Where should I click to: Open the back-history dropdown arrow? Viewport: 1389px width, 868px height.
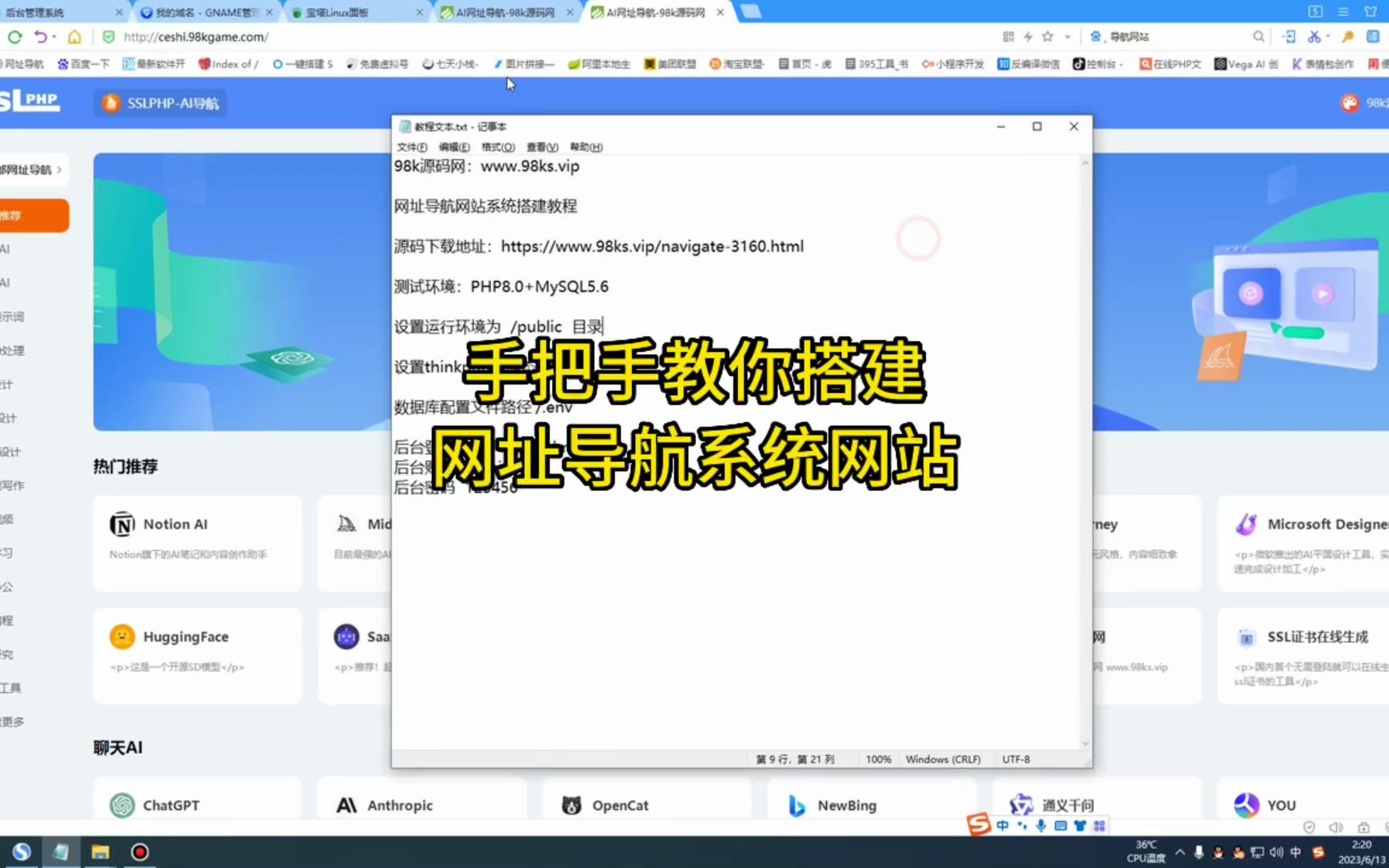coord(55,36)
